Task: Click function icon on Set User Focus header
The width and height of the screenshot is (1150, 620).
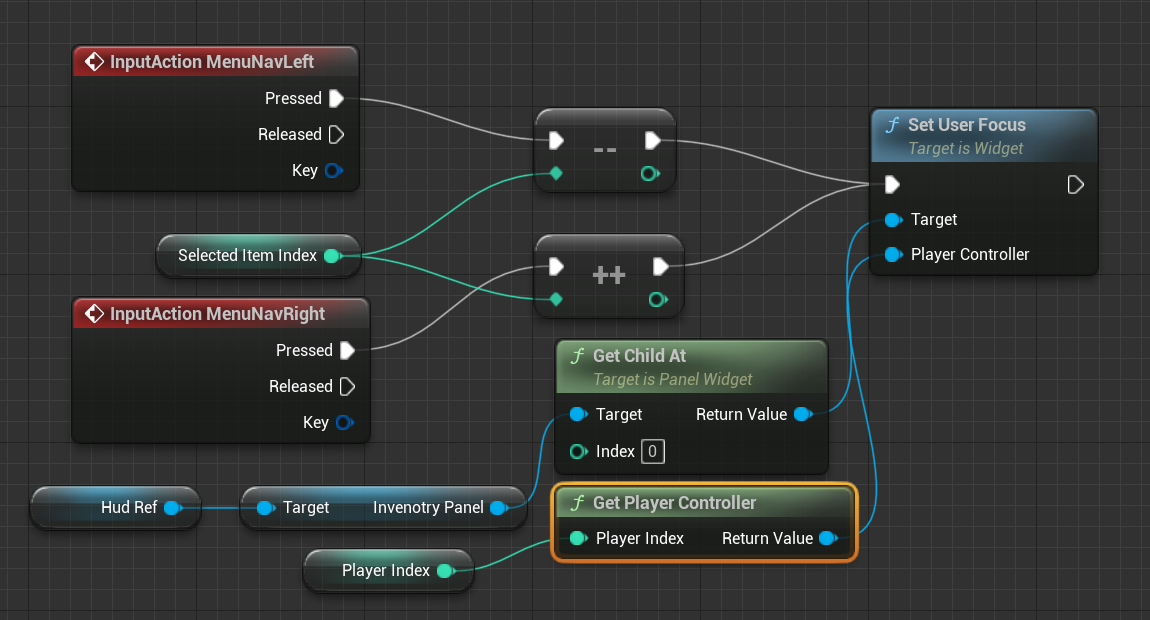Action: (x=892, y=125)
